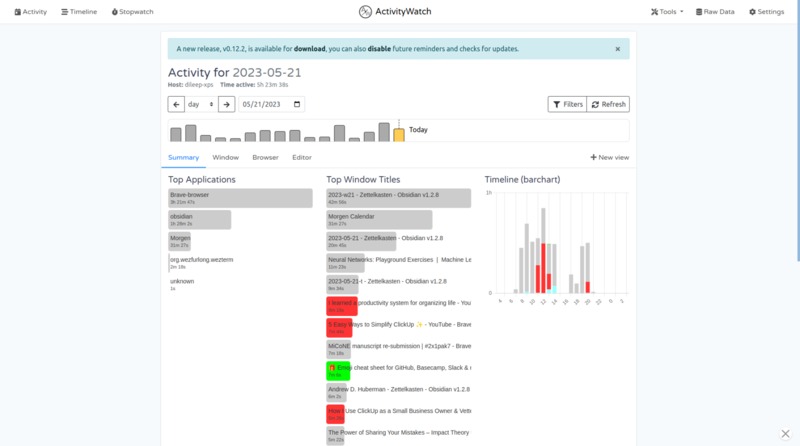Go to the previous day with left arrow
Image resolution: width=800 pixels, height=446 pixels.
coord(176,104)
